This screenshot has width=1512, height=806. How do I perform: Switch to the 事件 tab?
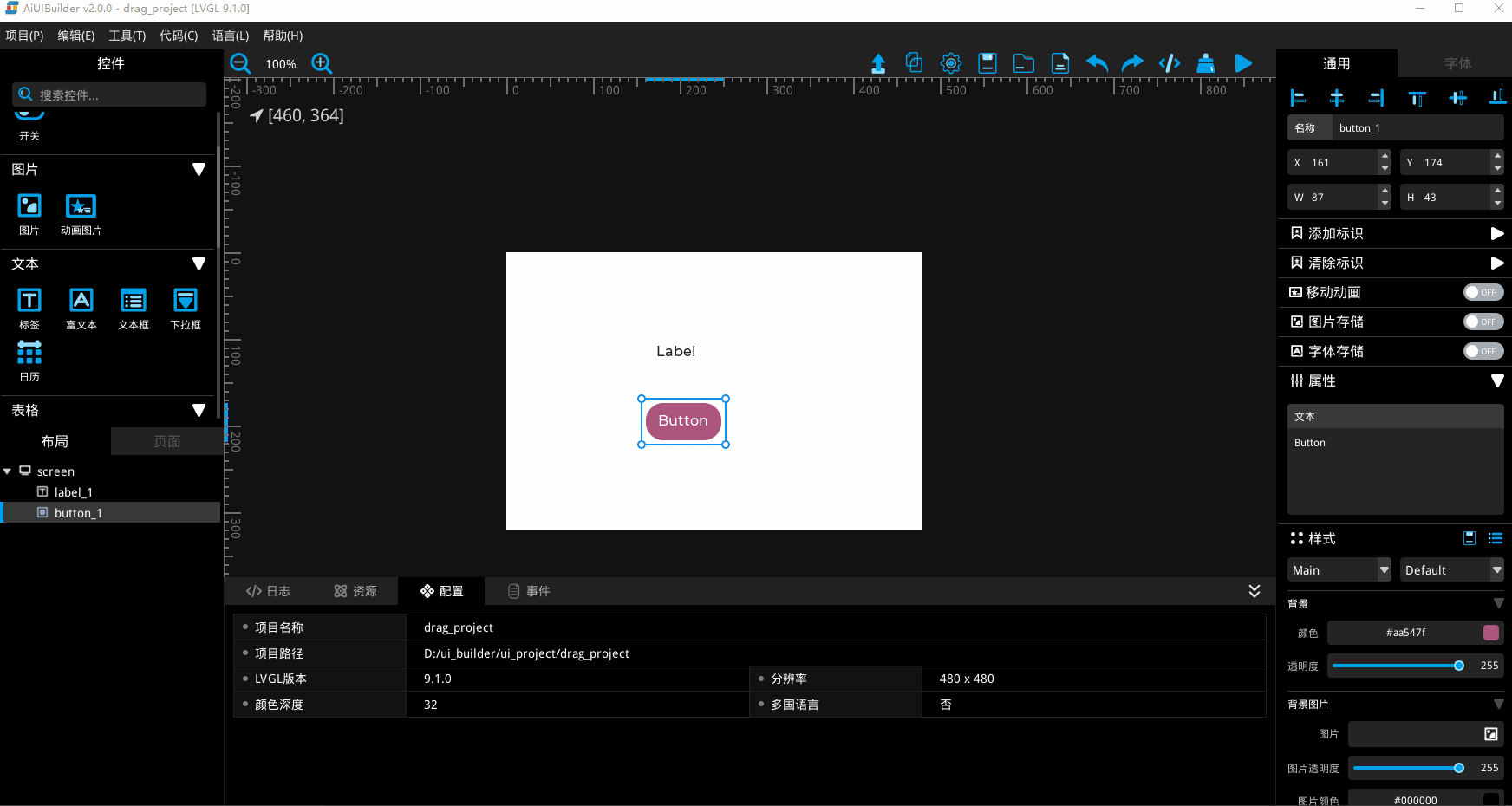coord(529,591)
